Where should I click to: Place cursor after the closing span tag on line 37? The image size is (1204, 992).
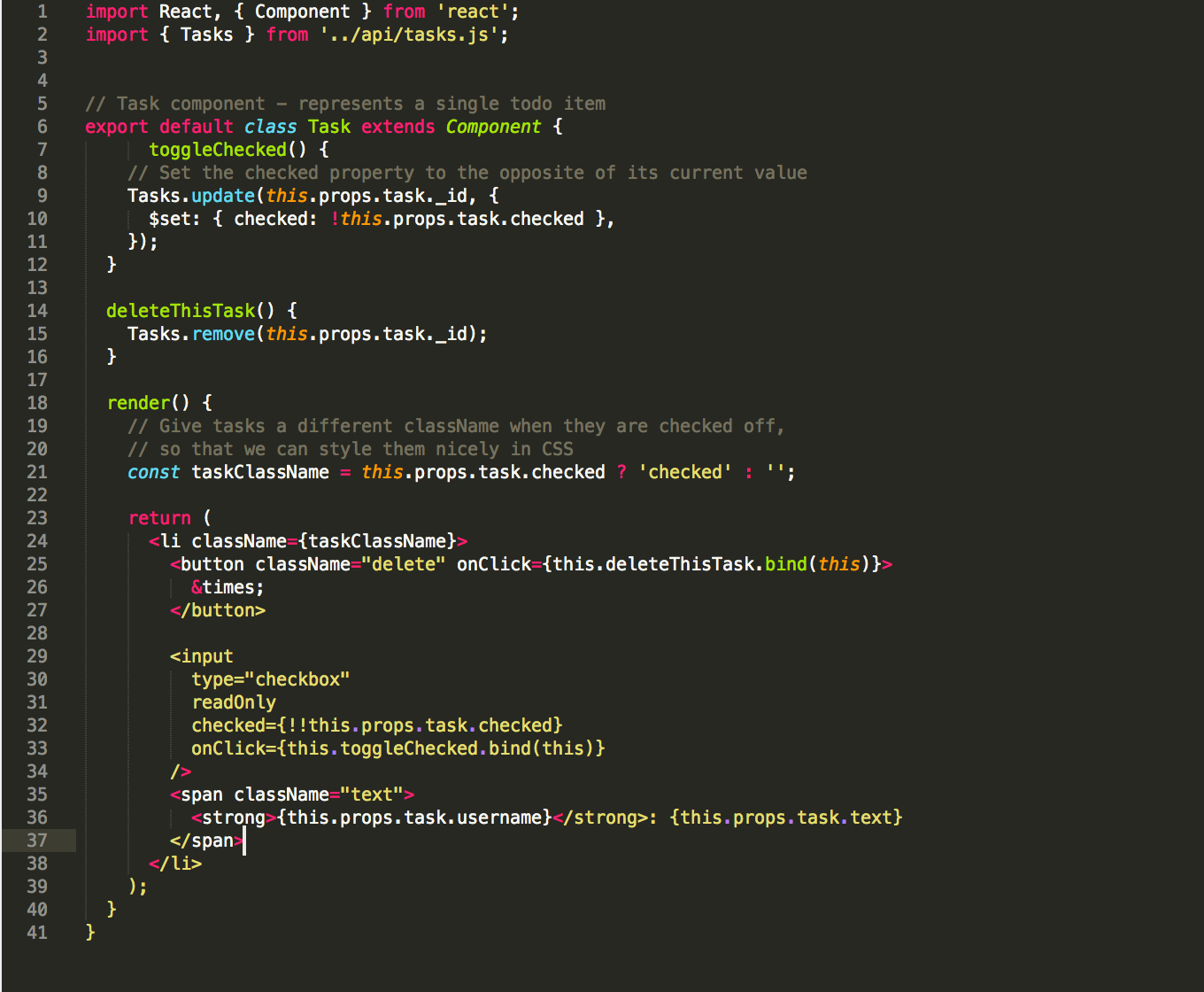point(245,841)
